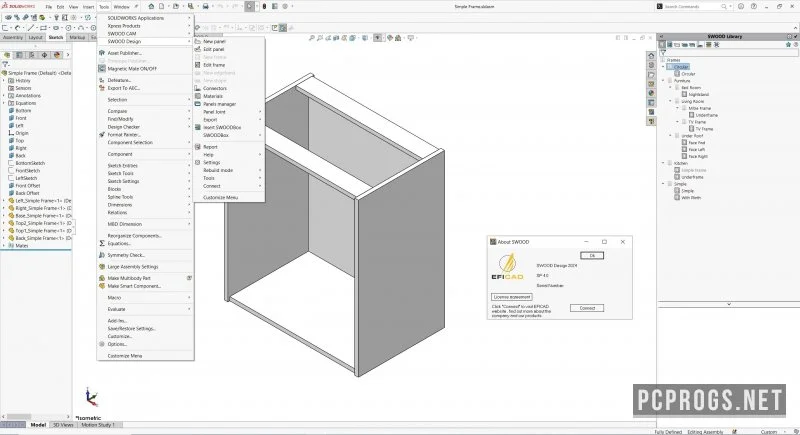Click Connect button in About SWOOD
This screenshot has width=800, height=435.
pyautogui.click(x=587, y=308)
